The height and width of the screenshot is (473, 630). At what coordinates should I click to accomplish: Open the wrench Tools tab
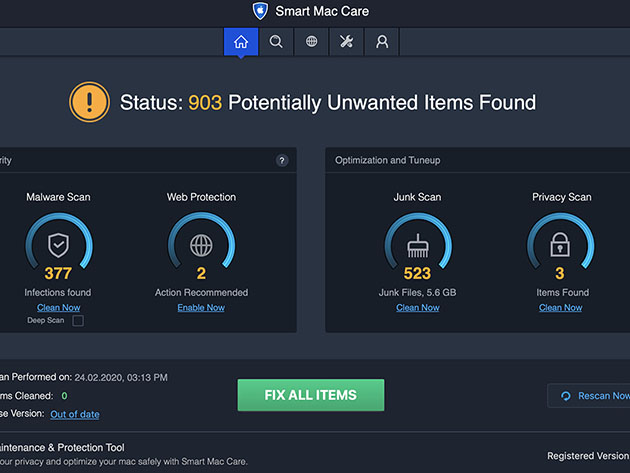pos(347,42)
